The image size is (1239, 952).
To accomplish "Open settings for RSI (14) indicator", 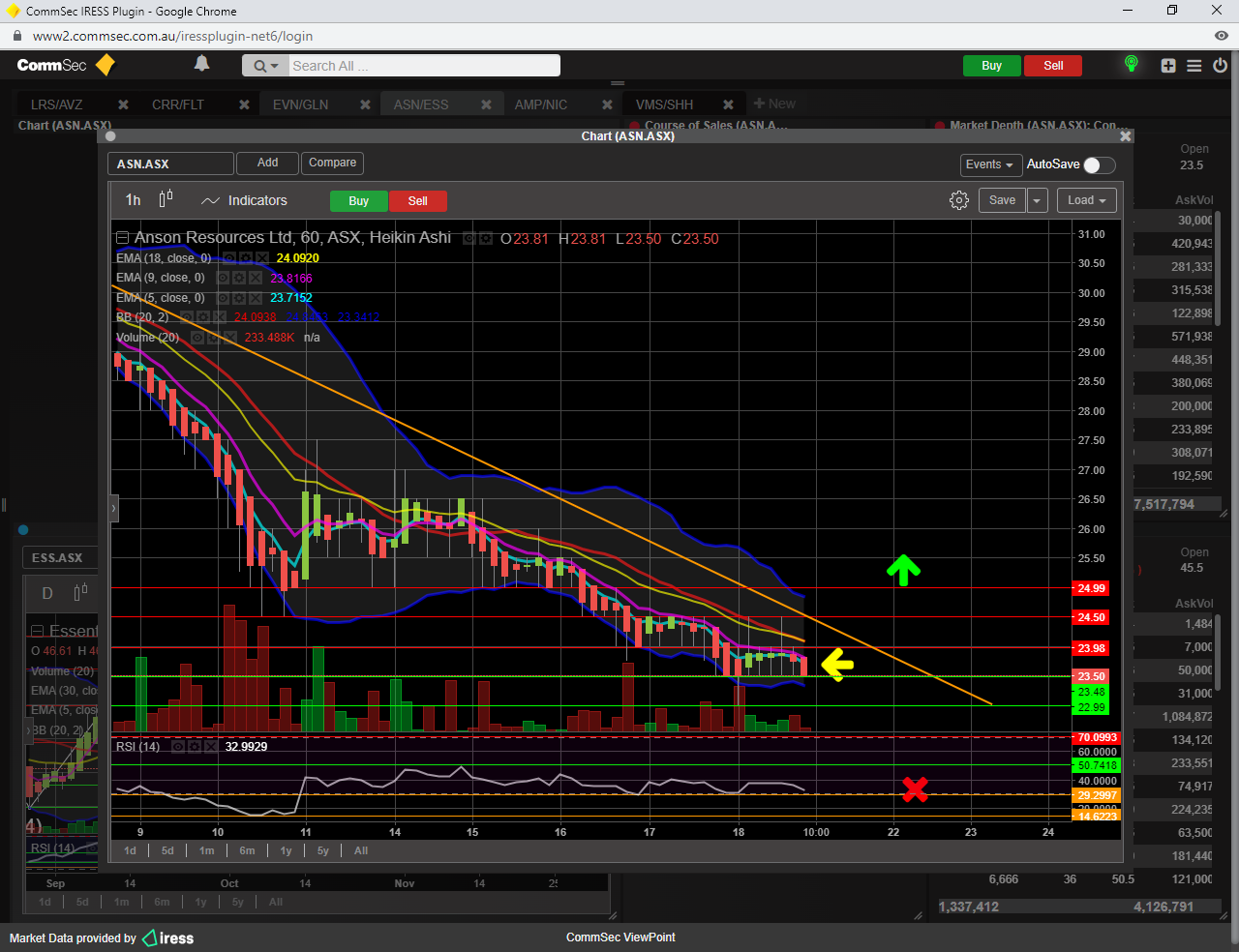I will coord(194,747).
